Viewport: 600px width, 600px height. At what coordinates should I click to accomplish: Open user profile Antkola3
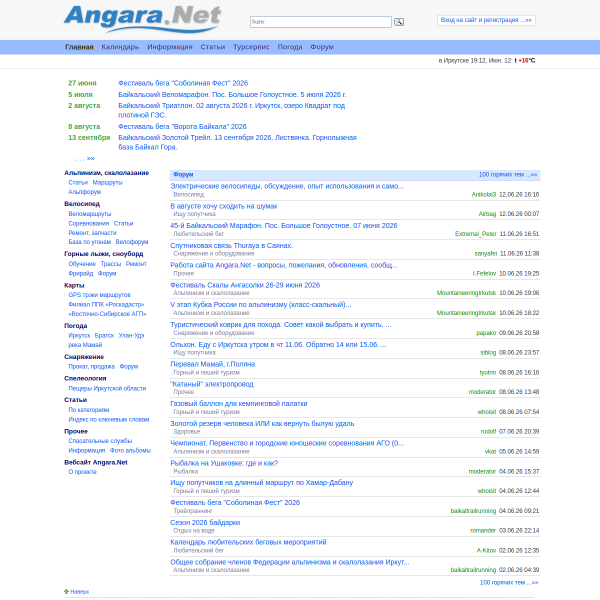point(484,194)
